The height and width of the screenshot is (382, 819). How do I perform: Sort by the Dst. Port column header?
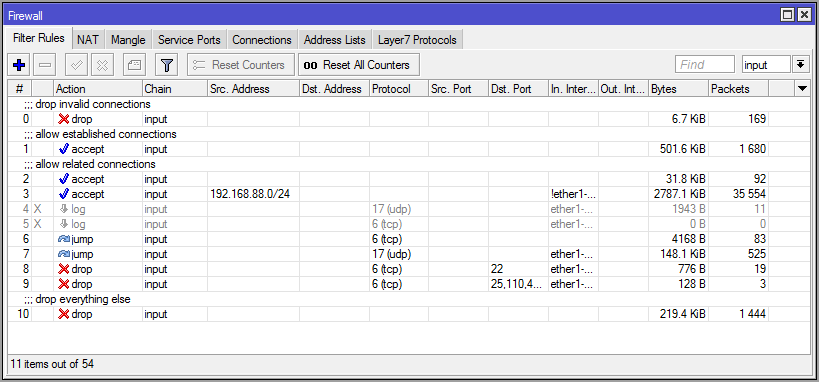[x=518, y=89]
